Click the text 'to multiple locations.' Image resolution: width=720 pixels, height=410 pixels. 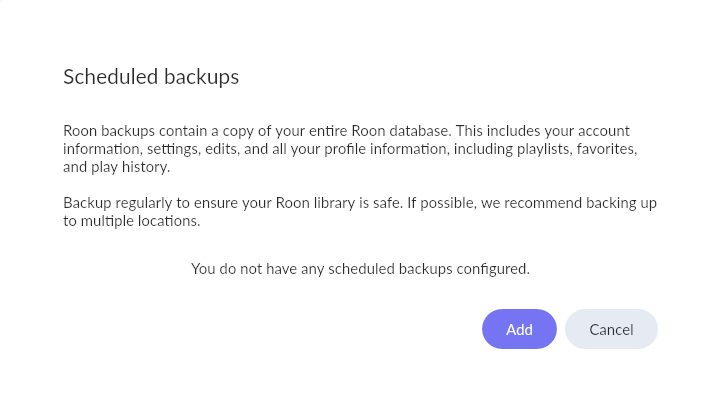tap(132, 221)
